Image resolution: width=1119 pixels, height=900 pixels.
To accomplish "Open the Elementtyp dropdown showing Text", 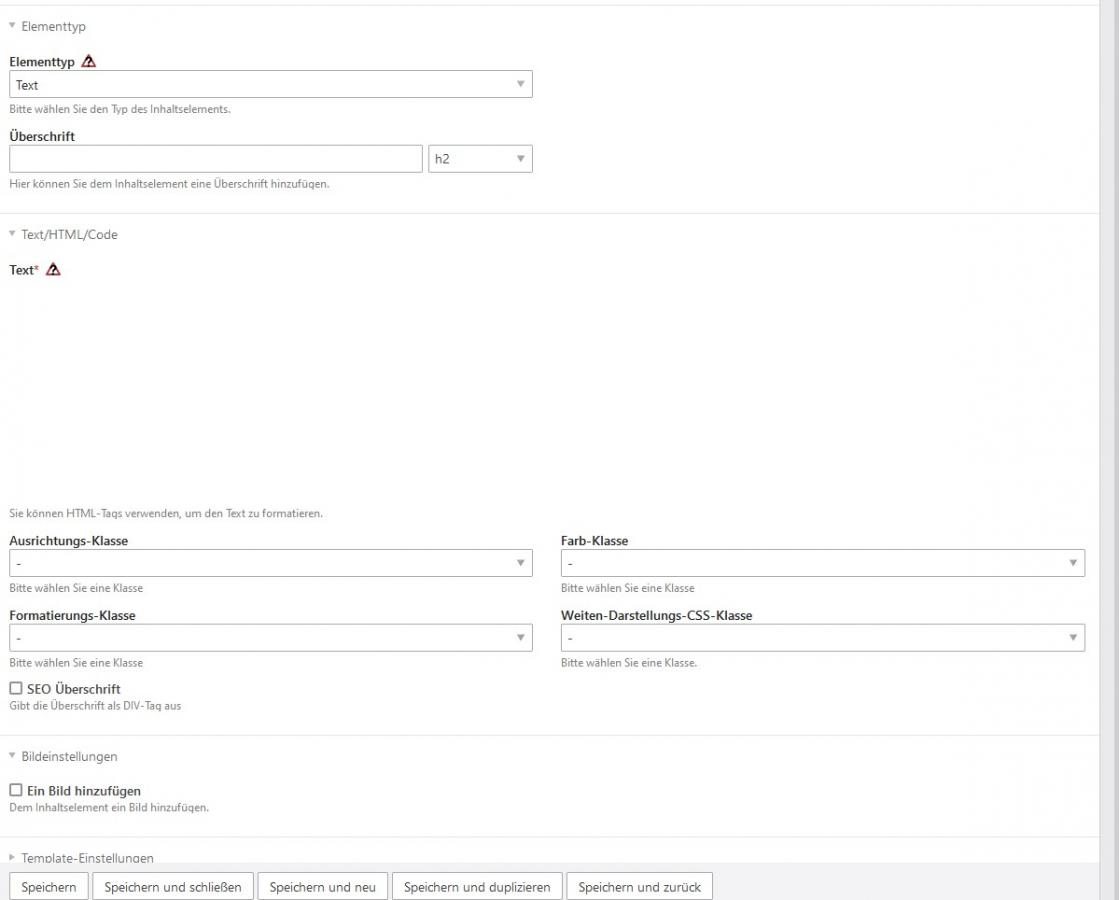I will click(x=270, y=85).
